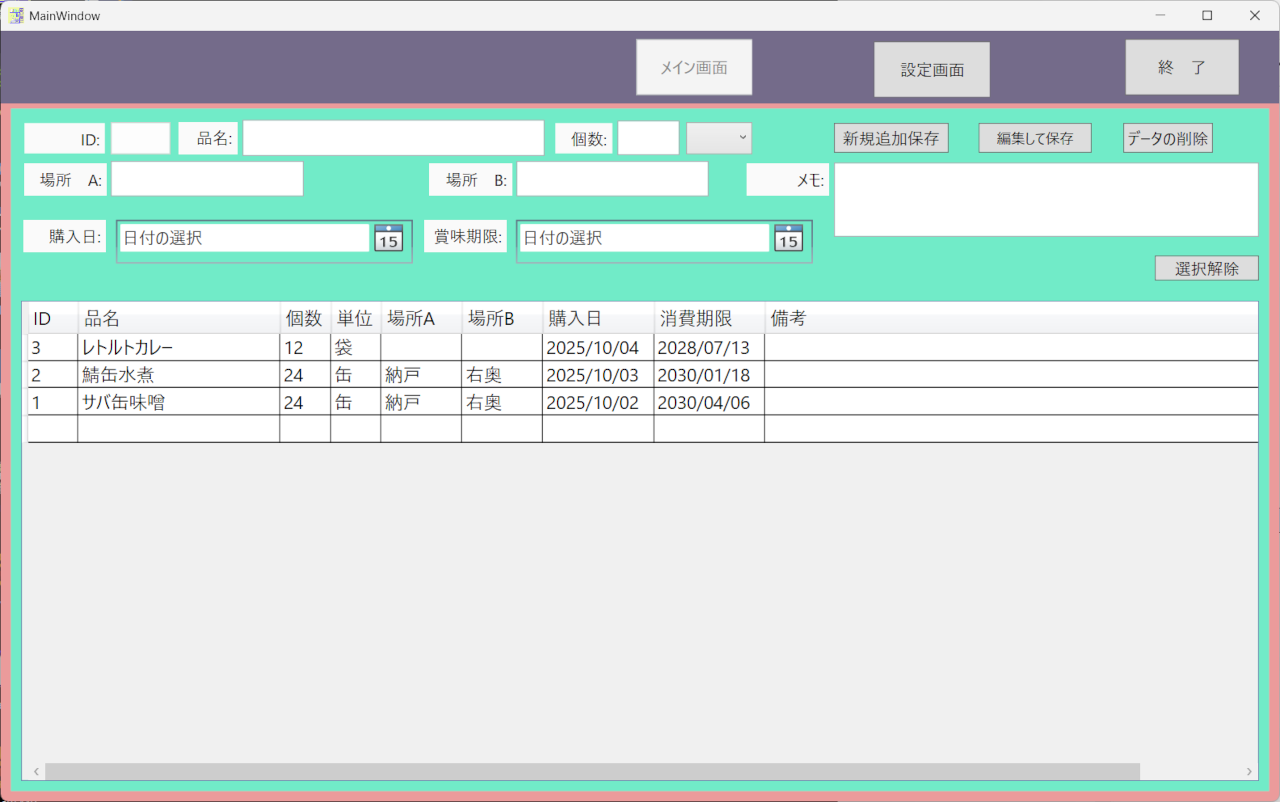This screenshot has width=1280, height=802.
Task: Open the 賞味期限 calendar picker icon
Action: (x=788, y=238)
